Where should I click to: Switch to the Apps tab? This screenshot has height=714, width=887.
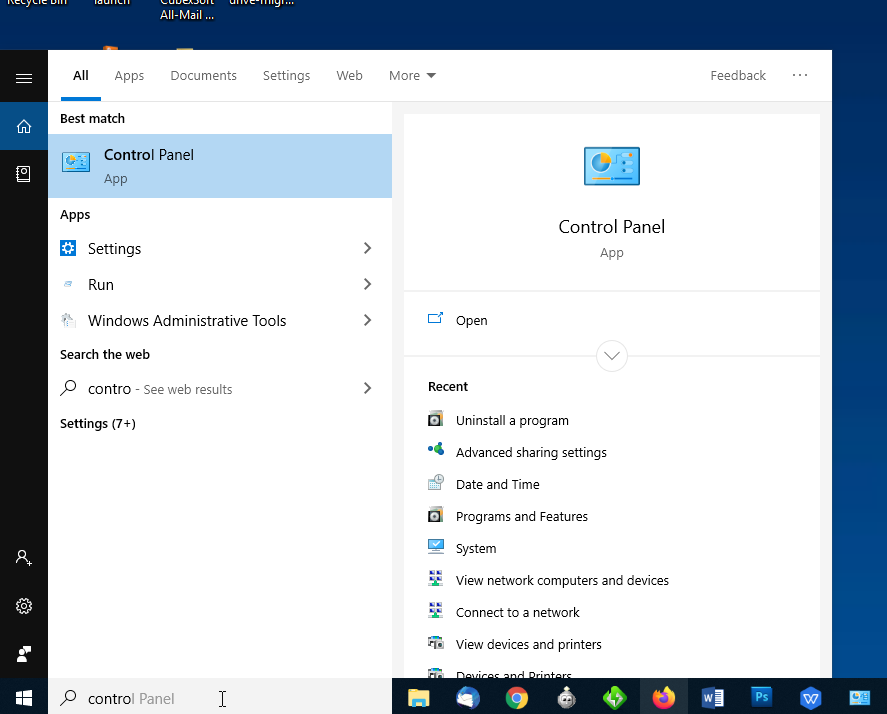click(x=129, y=76)
